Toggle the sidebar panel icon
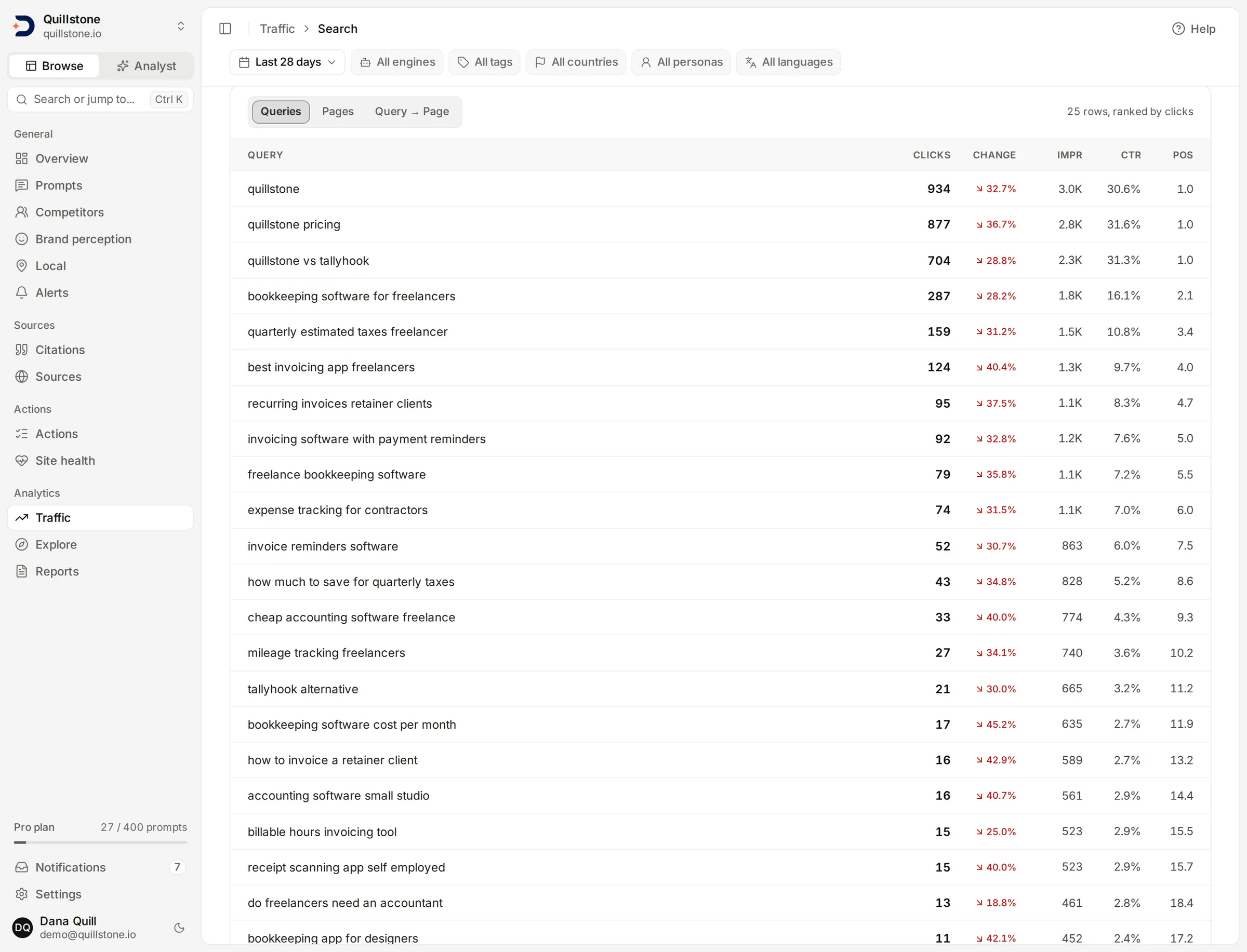 coord(225,29)
